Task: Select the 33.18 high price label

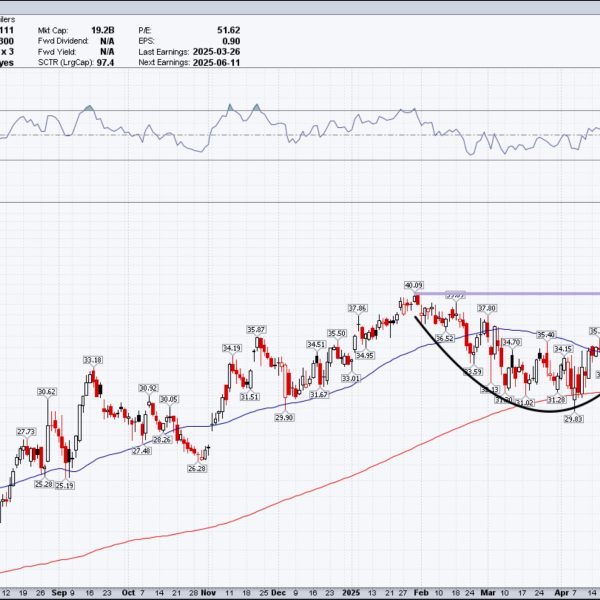Action: [93, 360]
